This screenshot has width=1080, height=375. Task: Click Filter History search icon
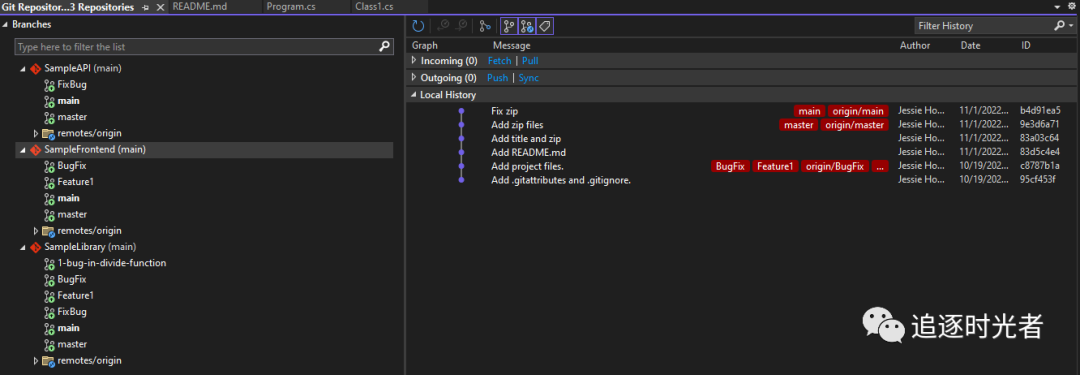coord(1059,26)
